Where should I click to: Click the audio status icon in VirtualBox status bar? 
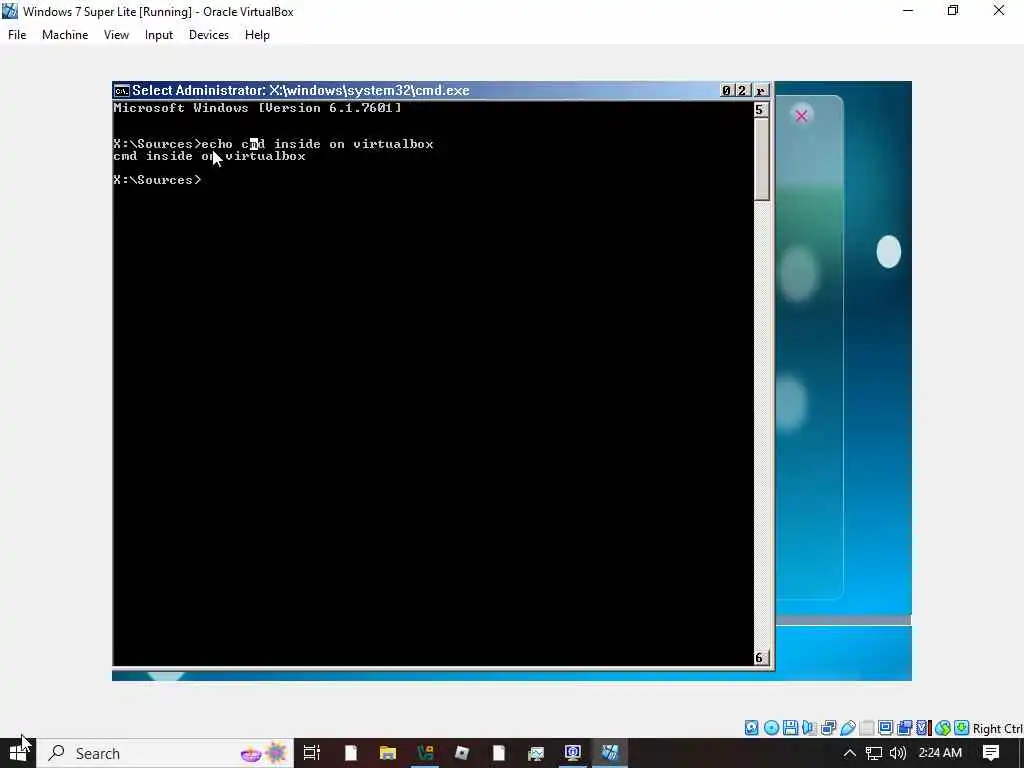[809, 728]
